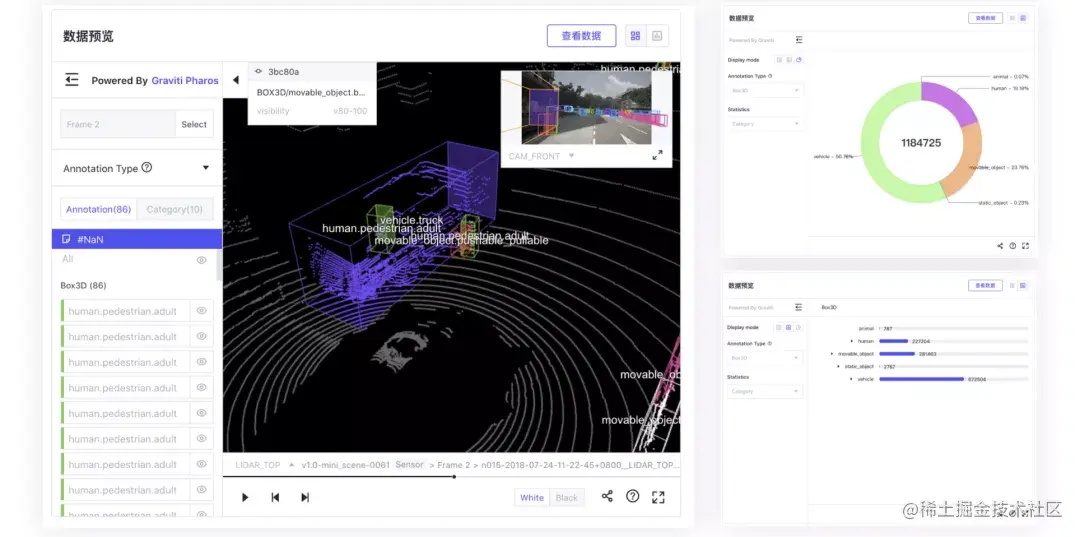Image resolution: width=1080 pixels, height=537 pixels.
Task: Expand the movable_object category in bar chart
Action: [832, 354]
